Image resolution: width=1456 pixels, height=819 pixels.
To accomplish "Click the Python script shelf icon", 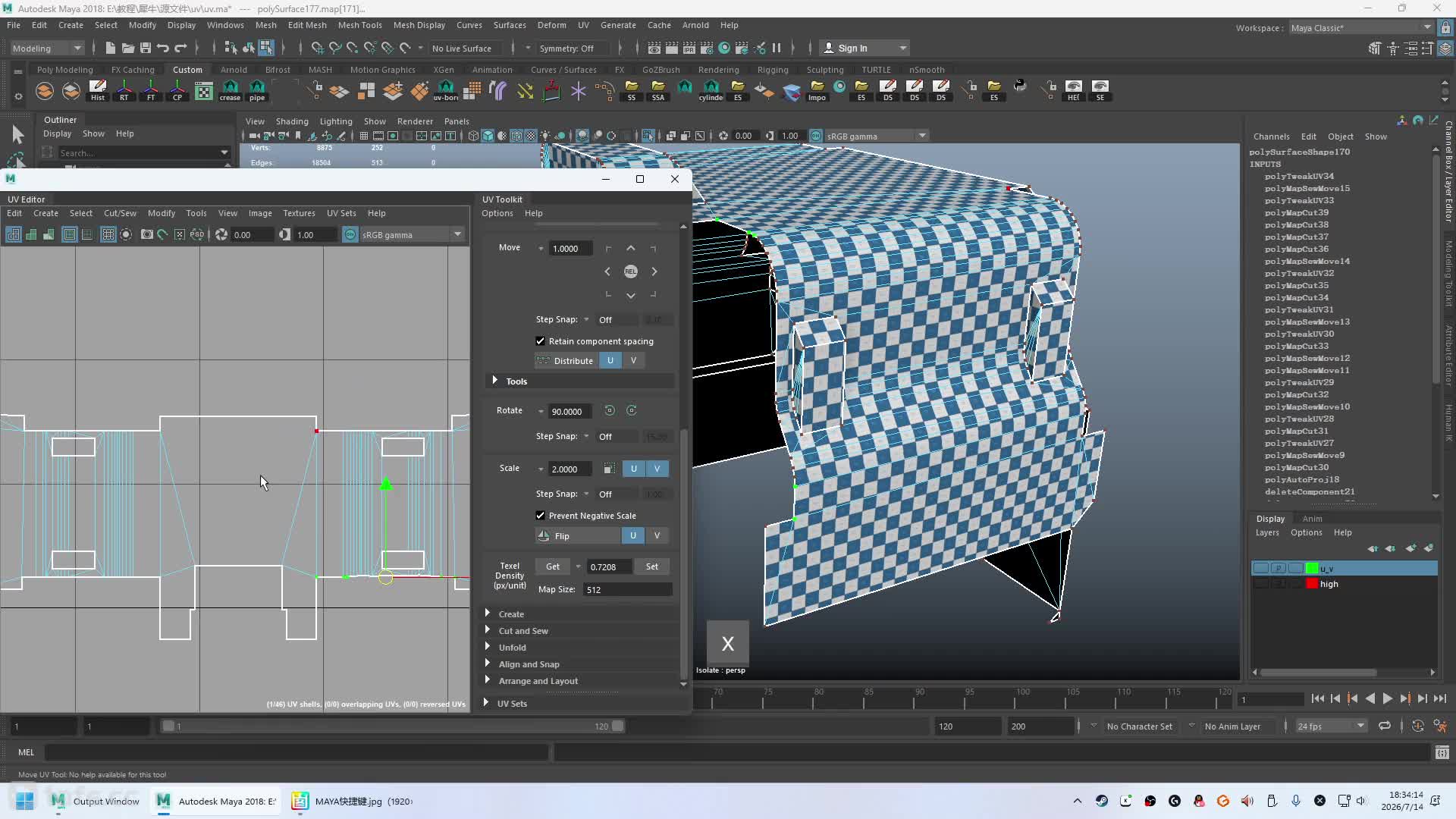I will (1020, 86).
